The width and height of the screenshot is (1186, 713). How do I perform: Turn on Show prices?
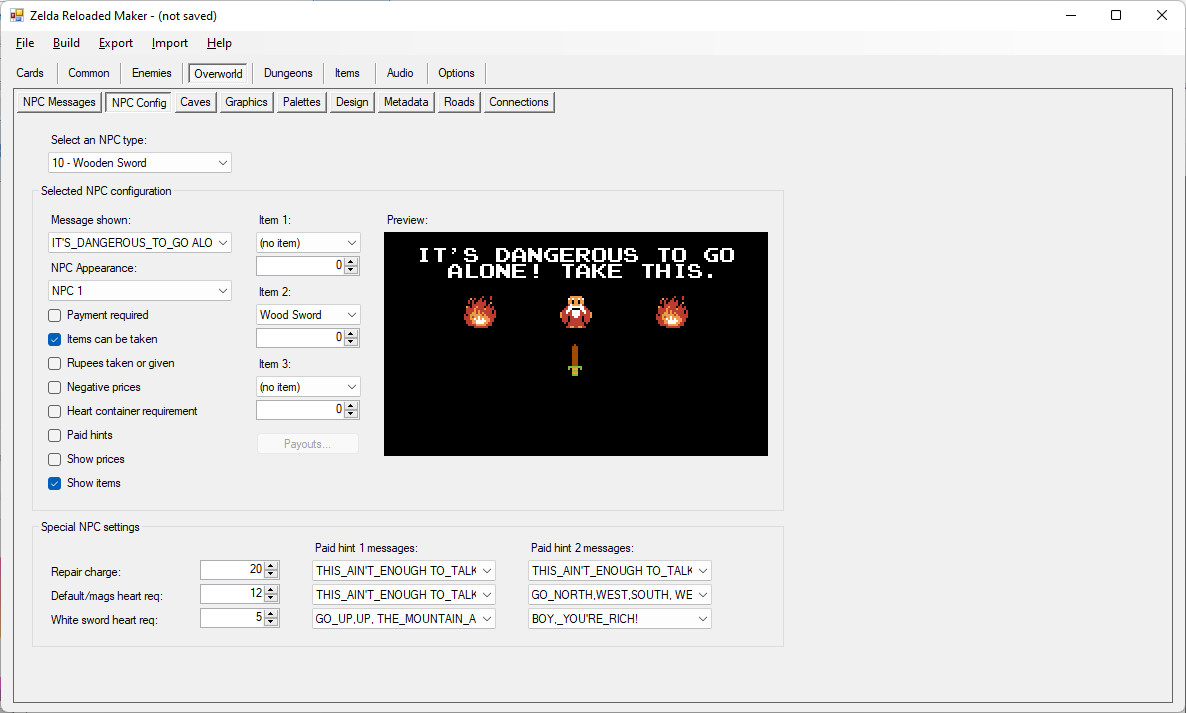[x=54, y=460]
